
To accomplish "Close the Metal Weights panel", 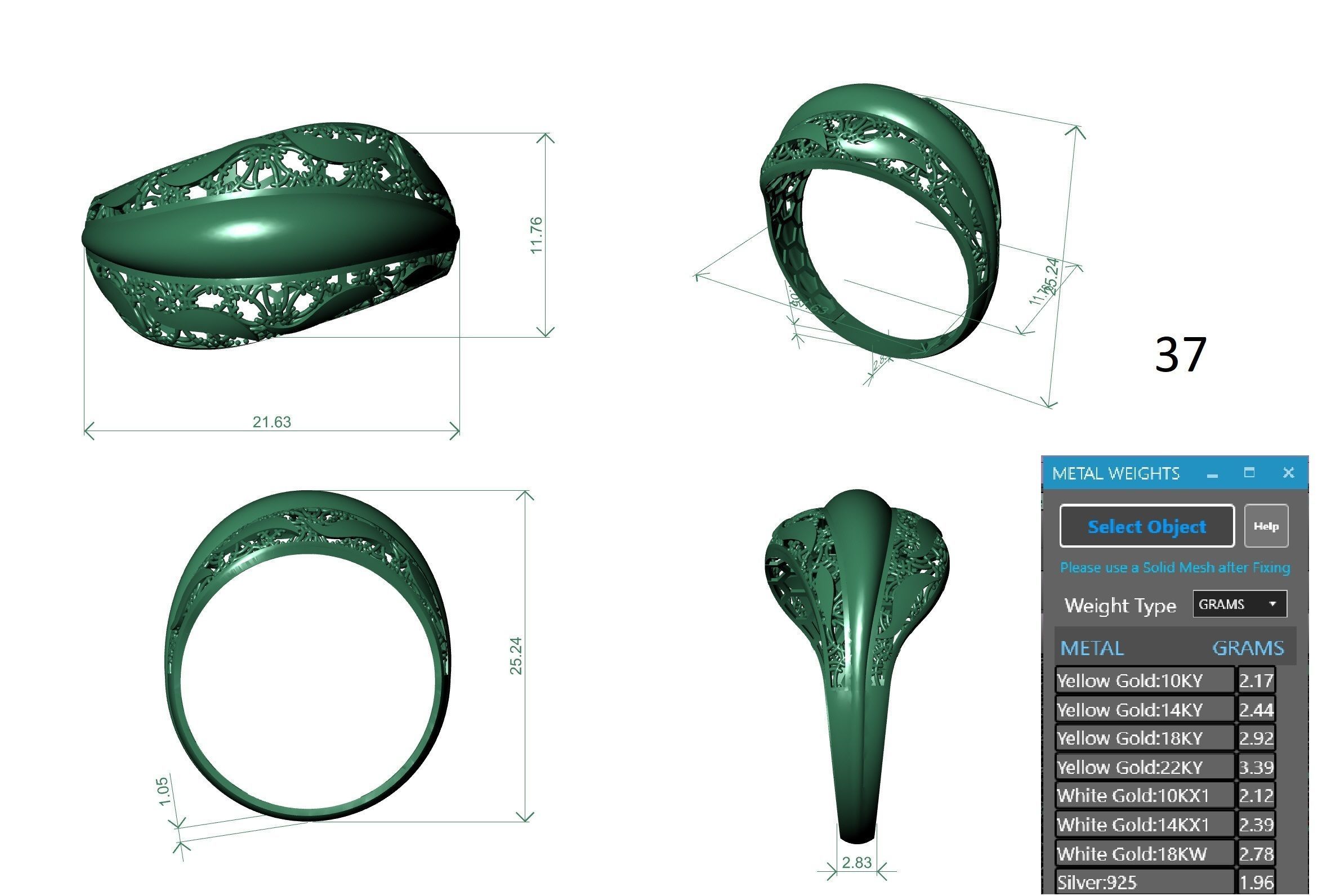I will (1288, 473).
